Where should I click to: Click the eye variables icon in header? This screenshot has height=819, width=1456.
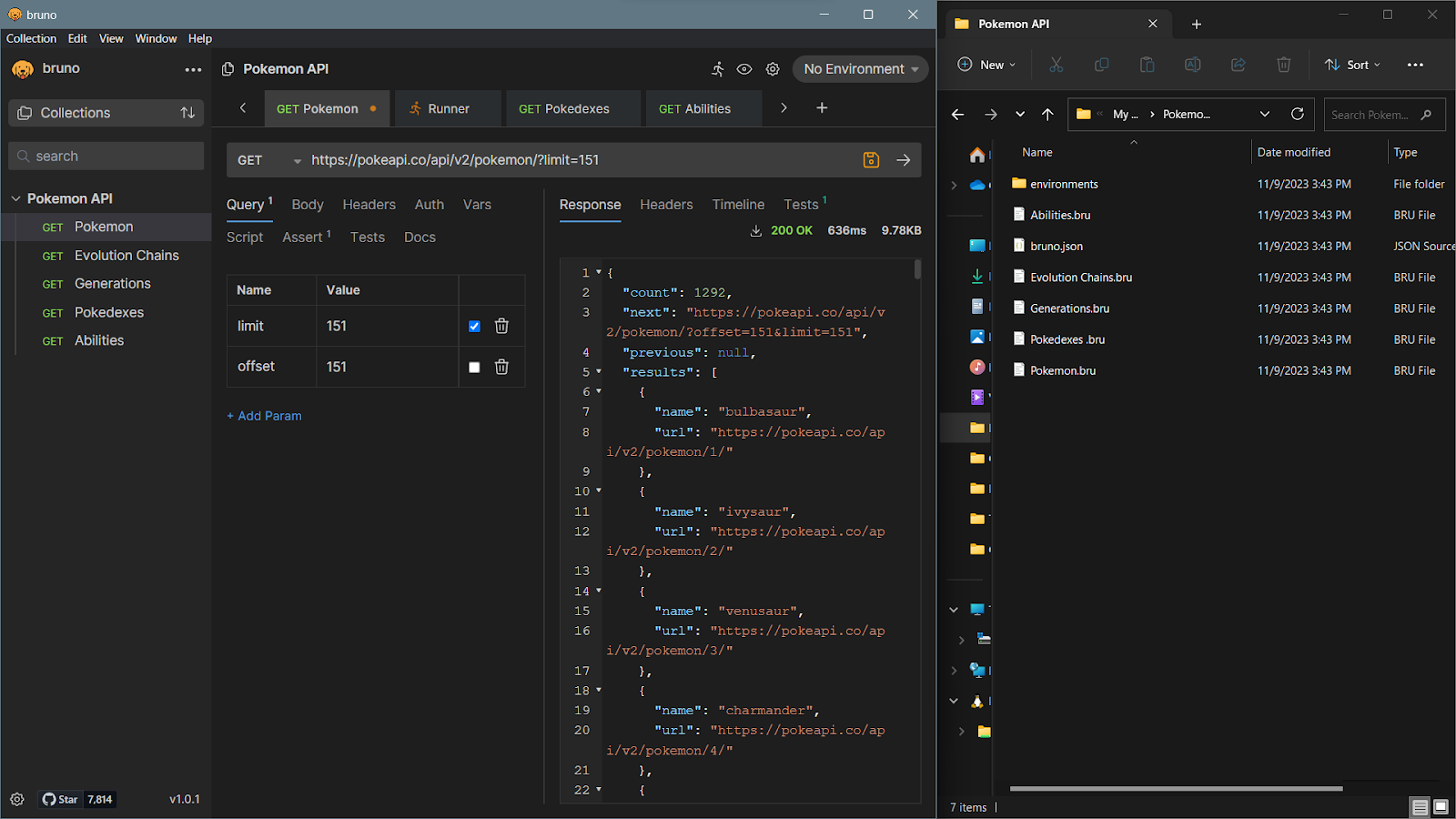pyautogui.click(x=744, y=69)
